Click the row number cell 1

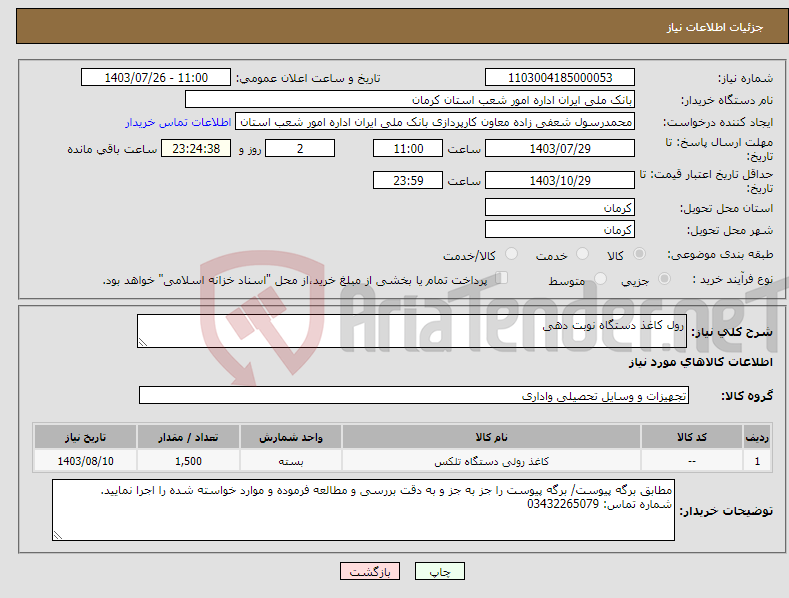(757, 461)
